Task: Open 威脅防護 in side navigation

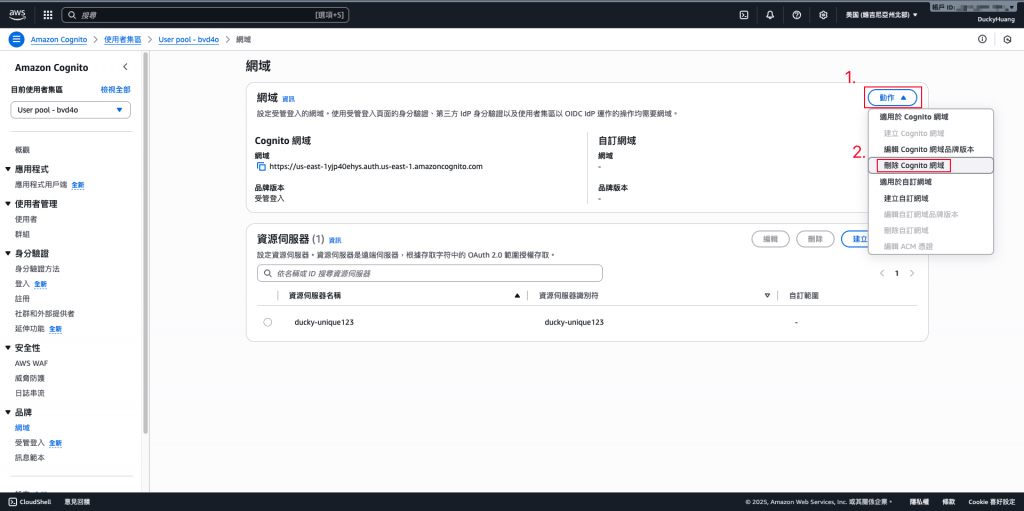Action: click(x=30, y=378)
